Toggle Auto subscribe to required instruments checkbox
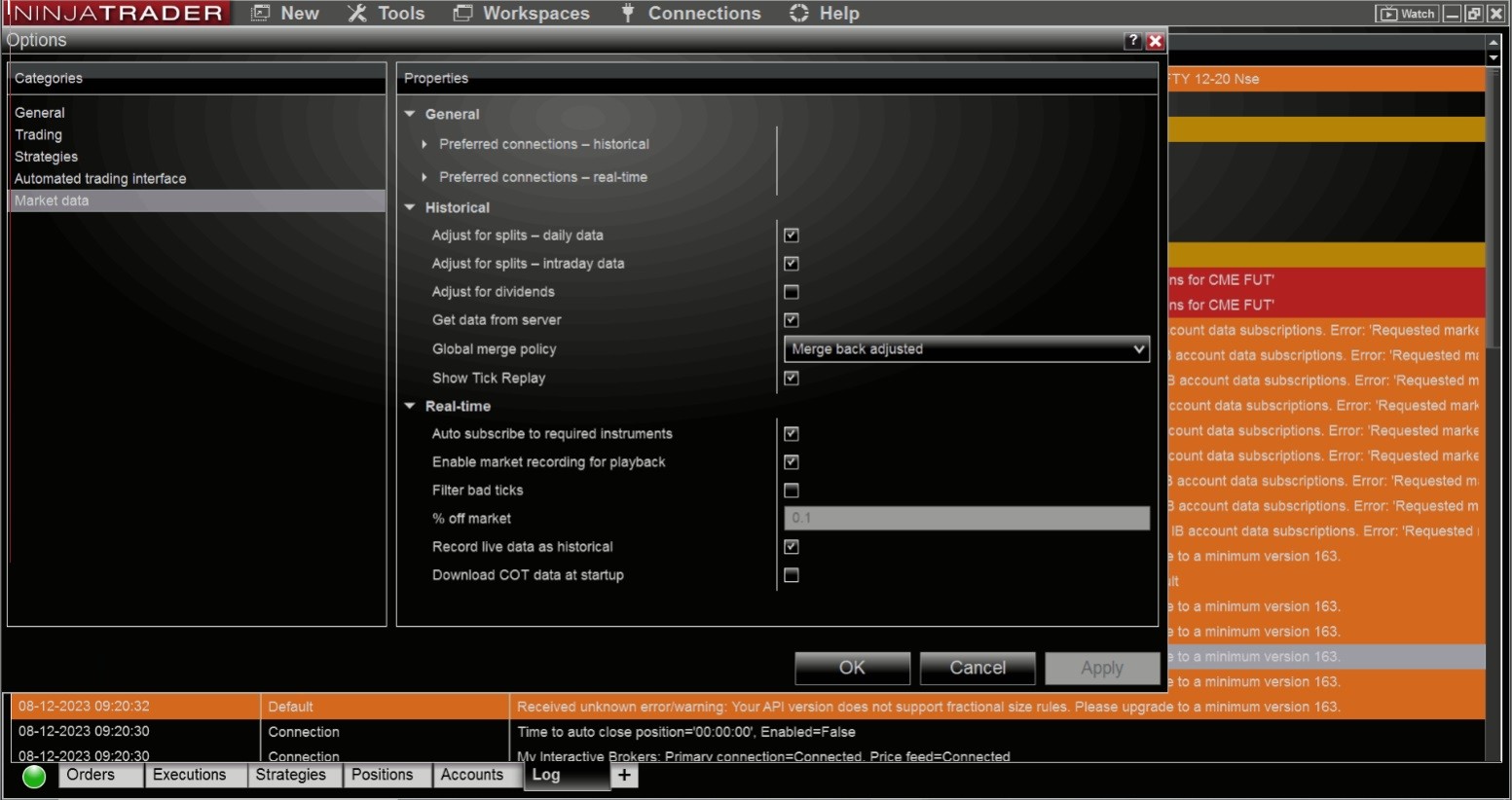 click(792, 434)
